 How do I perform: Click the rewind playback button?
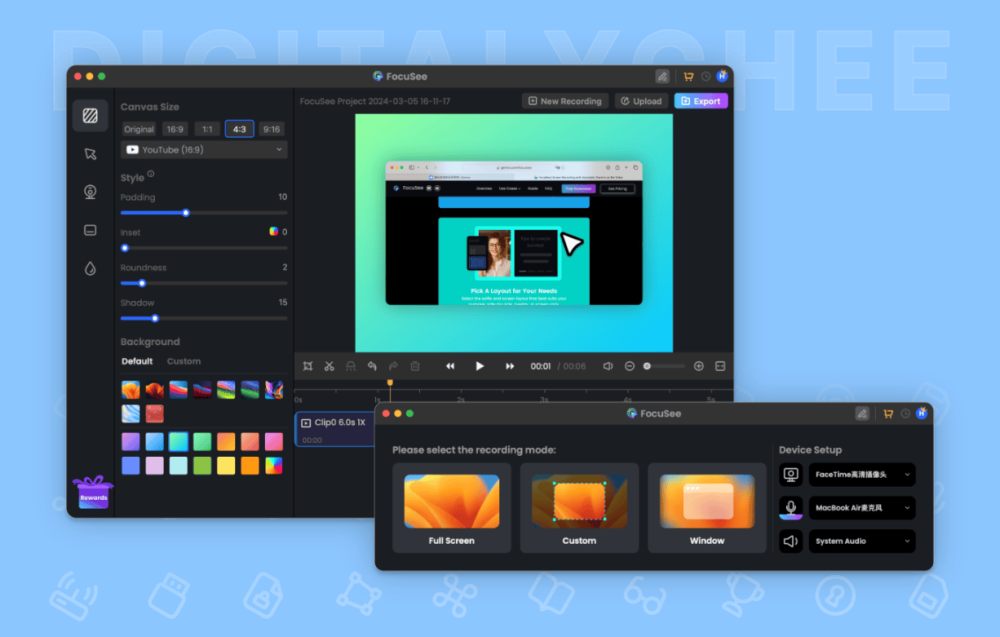(450, 366)
